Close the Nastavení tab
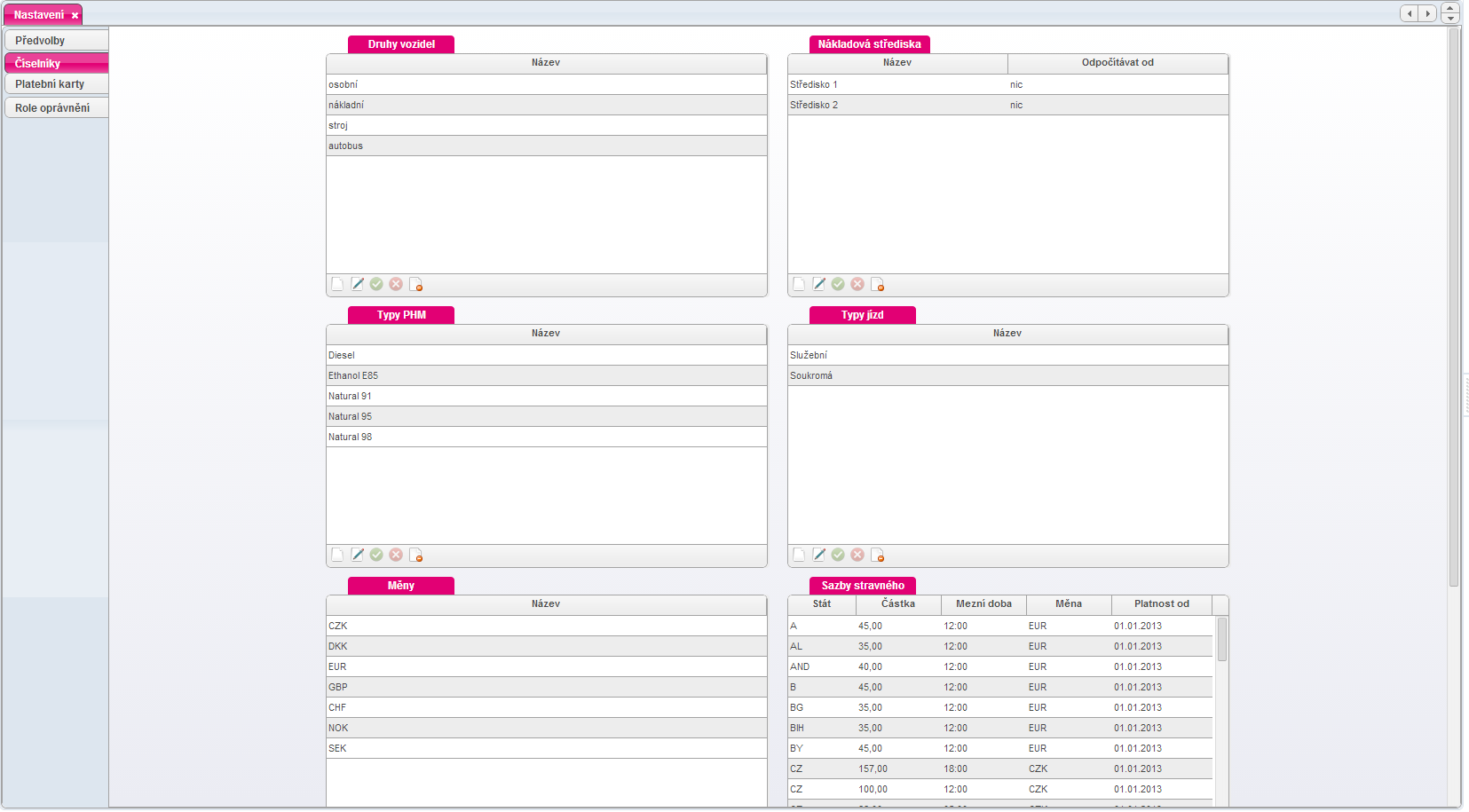 click(75, 15)
